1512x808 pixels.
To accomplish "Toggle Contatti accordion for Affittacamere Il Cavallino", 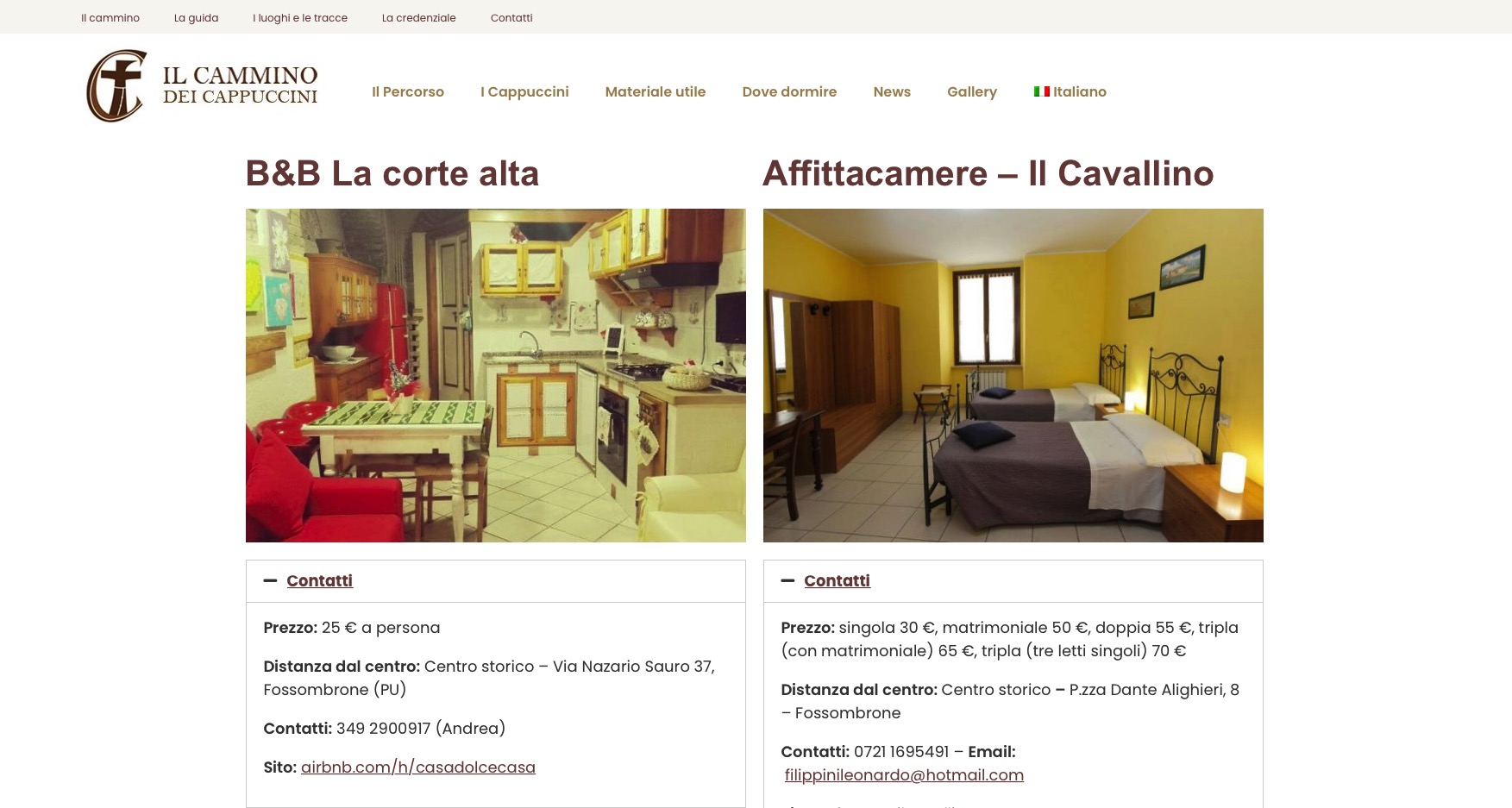I will 837,581.
